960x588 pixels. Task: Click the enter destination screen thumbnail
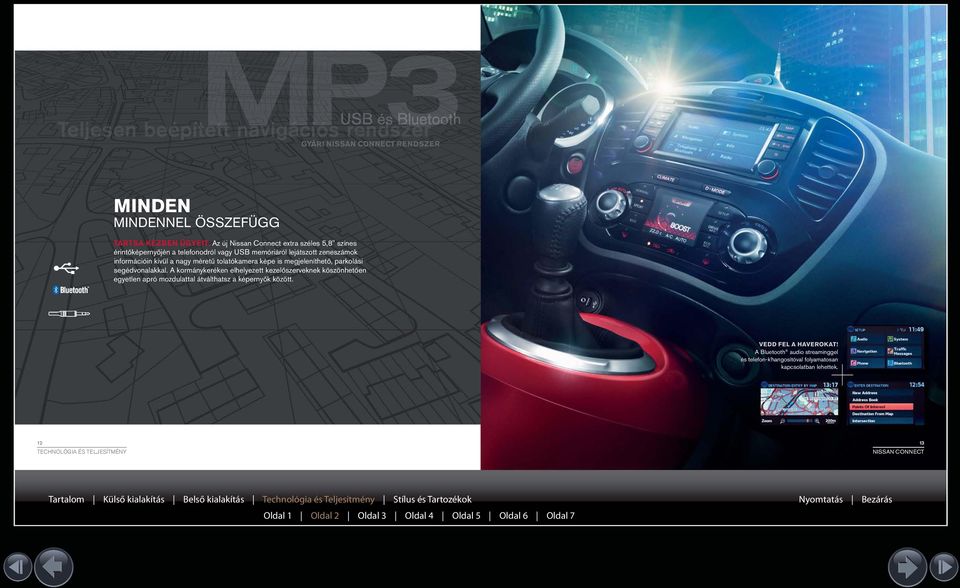[x=886, y=402]
